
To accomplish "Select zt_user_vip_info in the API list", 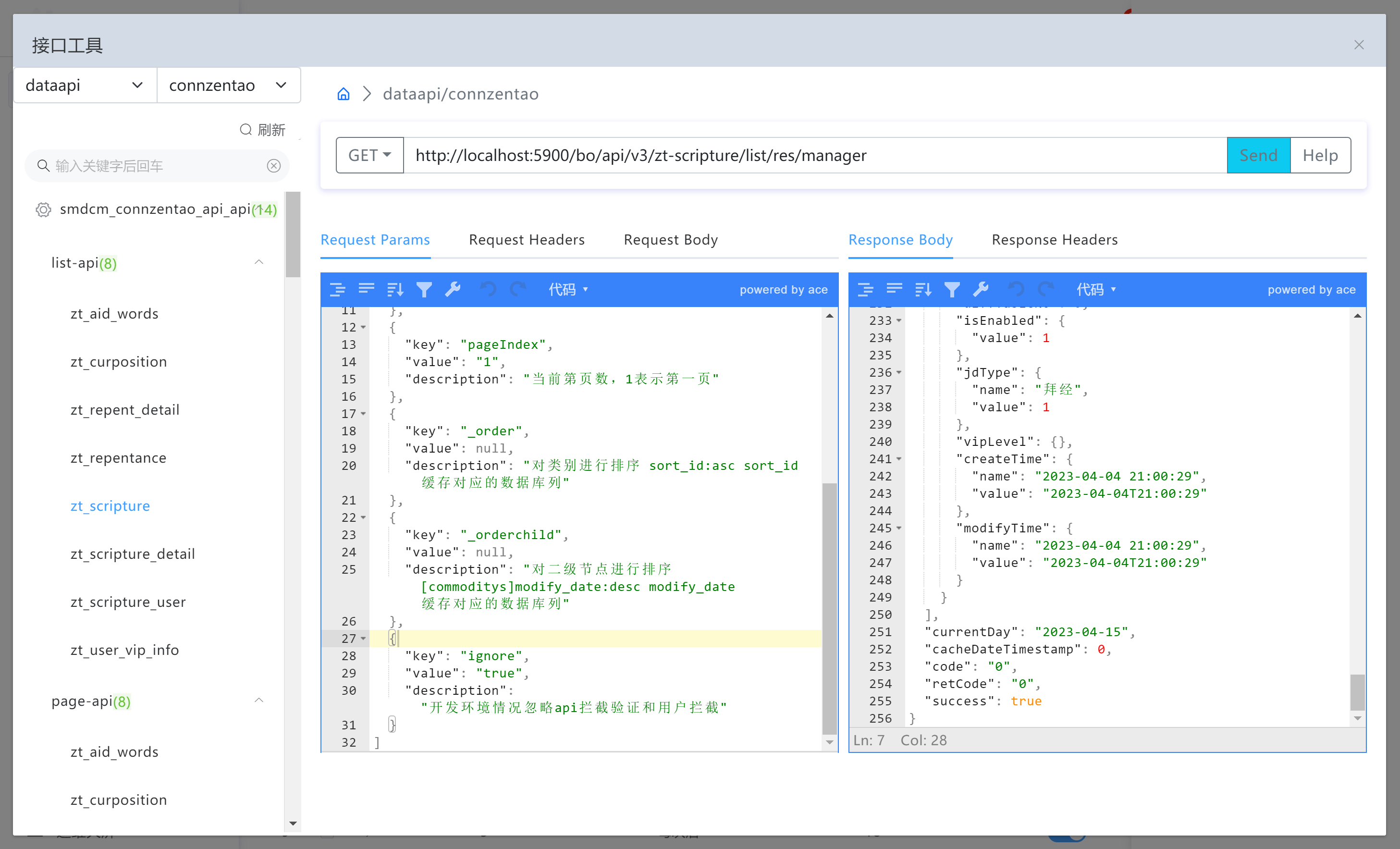I will pos(124,650).
